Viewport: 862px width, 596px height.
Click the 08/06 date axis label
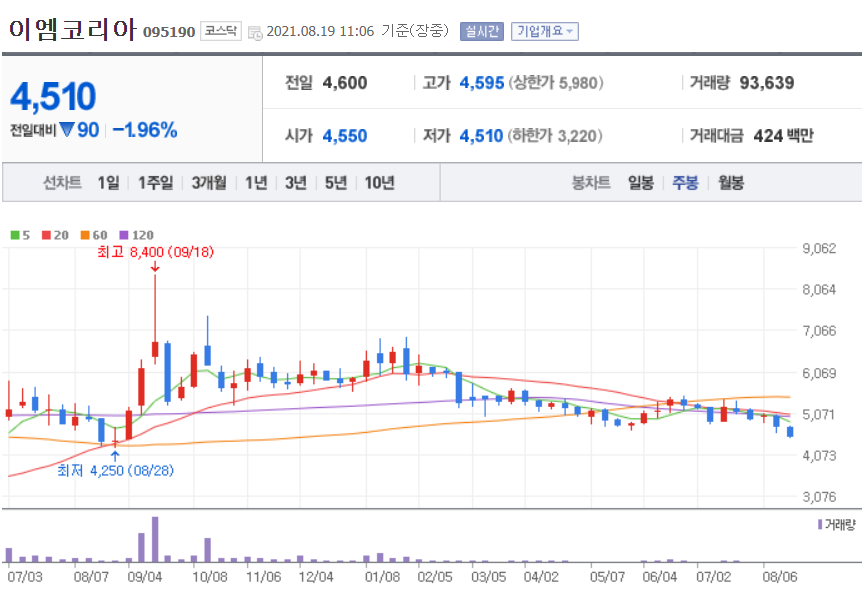[x=780, y=577]
